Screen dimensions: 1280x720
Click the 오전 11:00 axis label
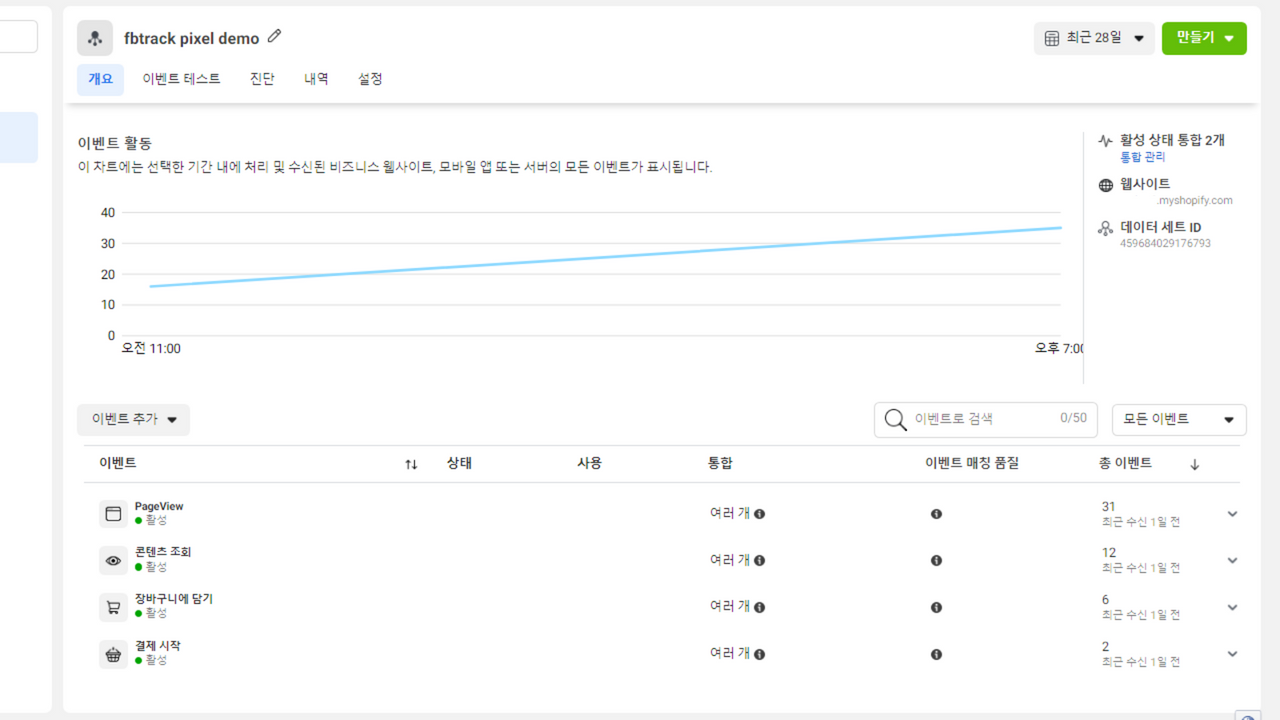coord(151,349)
